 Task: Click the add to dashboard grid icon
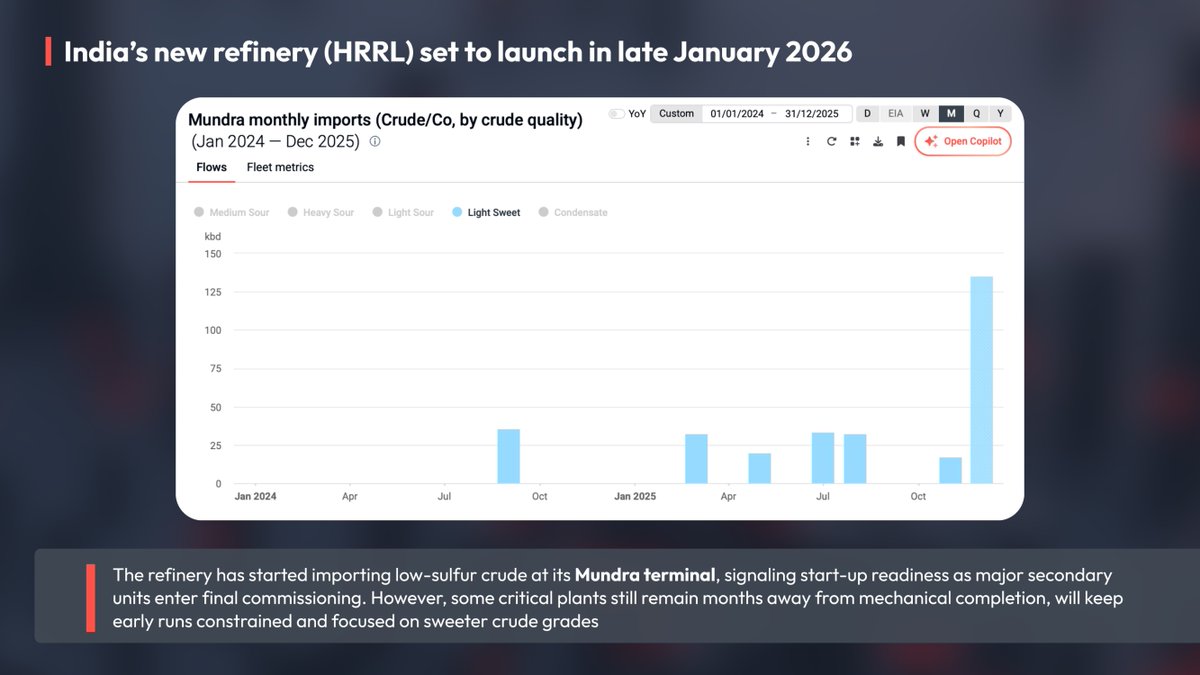point(854,142)
